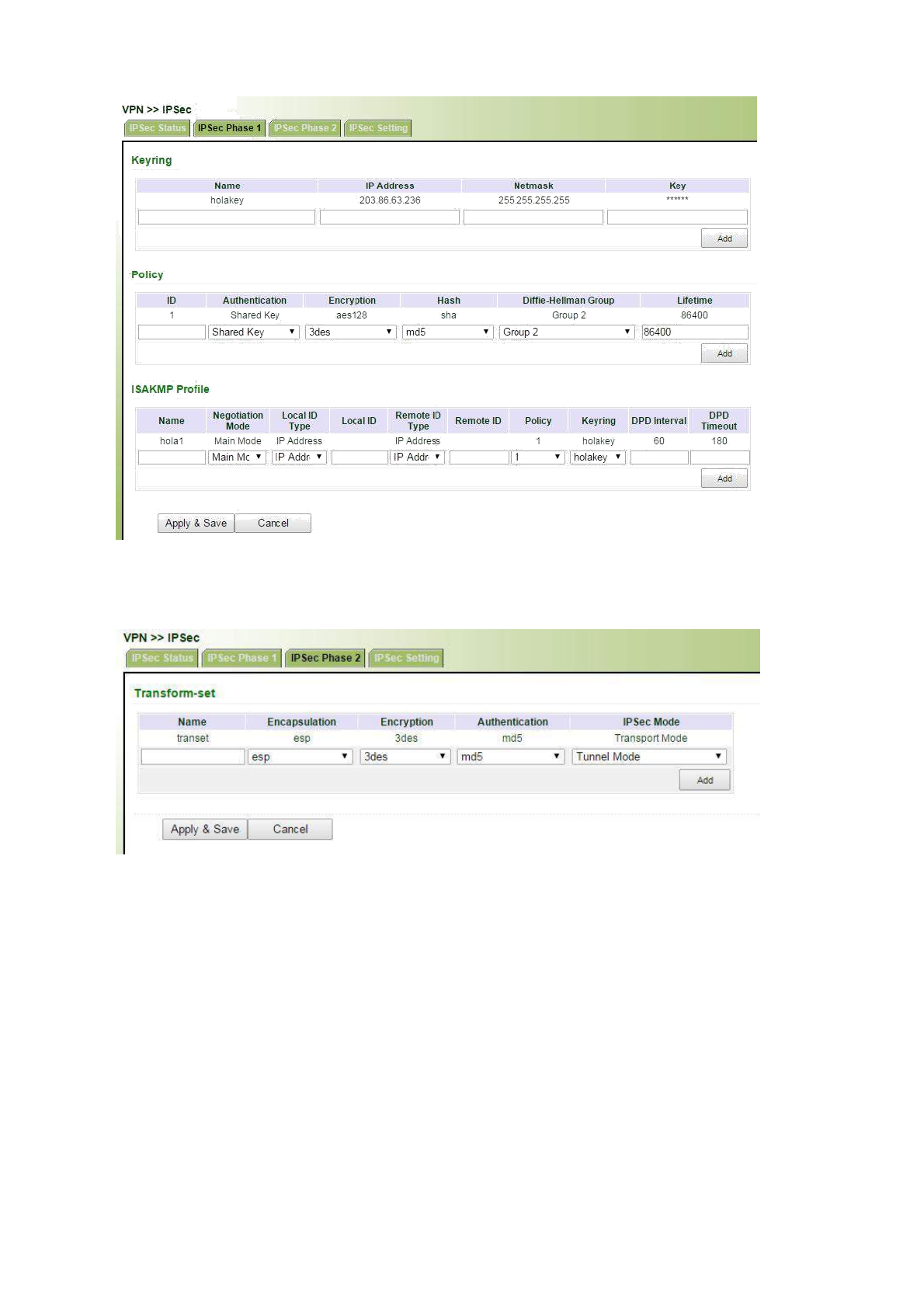Click Apply & Save in Phase 1 panel
Image resolution: width=924 pixels, height=1308 pixels.
pos(196,524)
